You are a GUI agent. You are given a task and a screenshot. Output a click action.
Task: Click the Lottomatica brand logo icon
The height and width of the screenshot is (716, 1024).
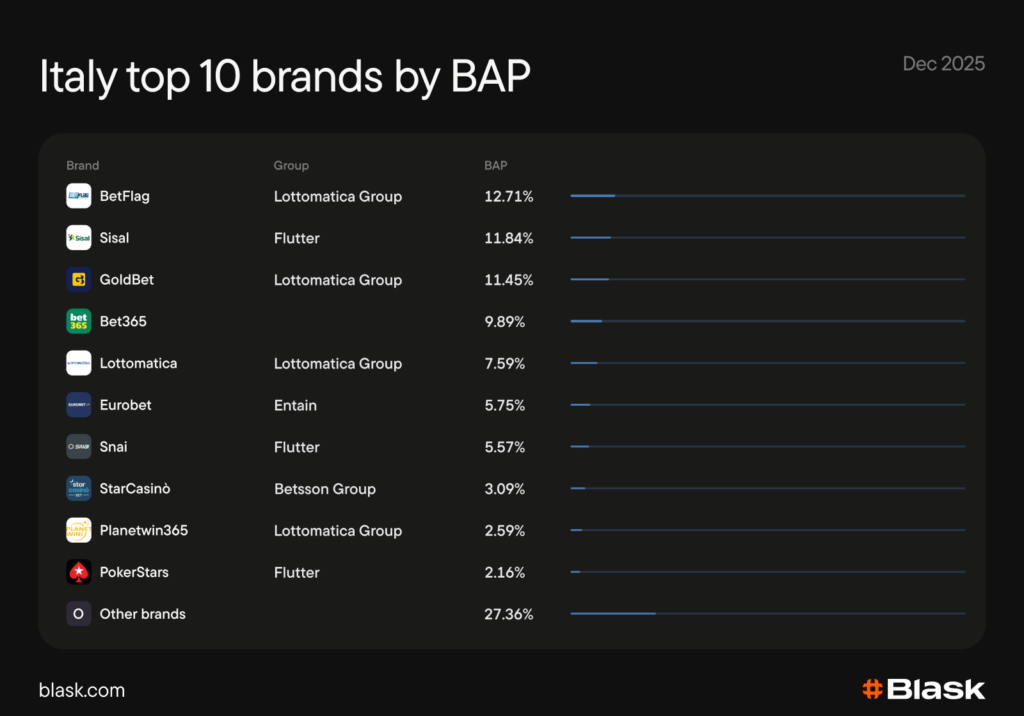click(x=79, y=363)
